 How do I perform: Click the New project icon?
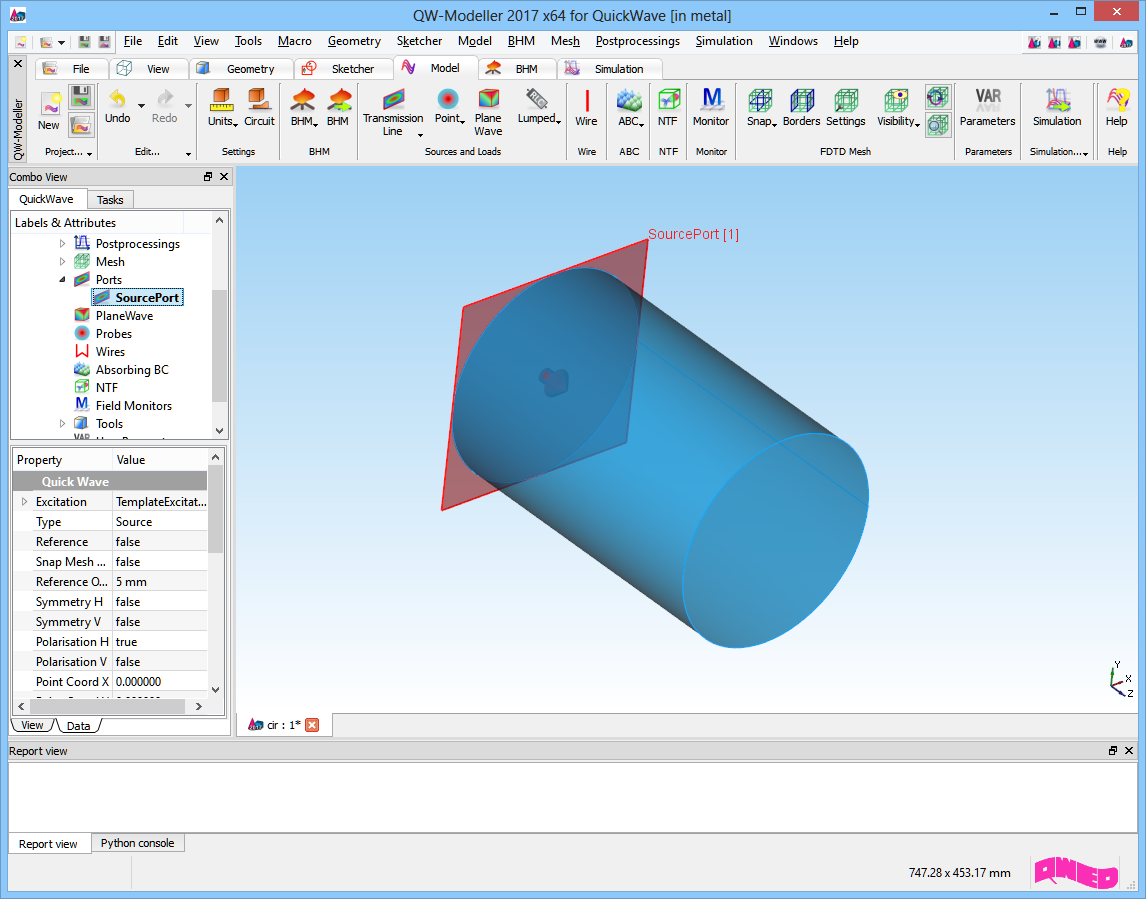point(50,104)
